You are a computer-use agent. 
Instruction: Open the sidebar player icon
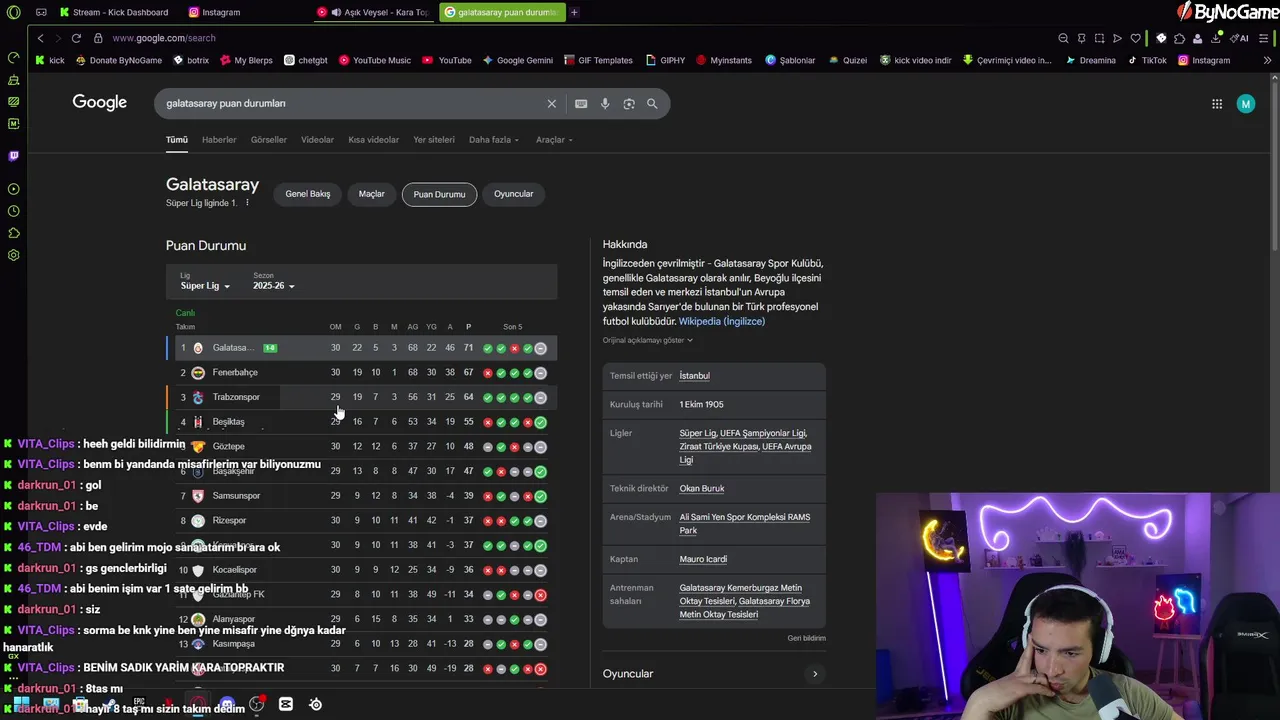[x=13, y=189]
